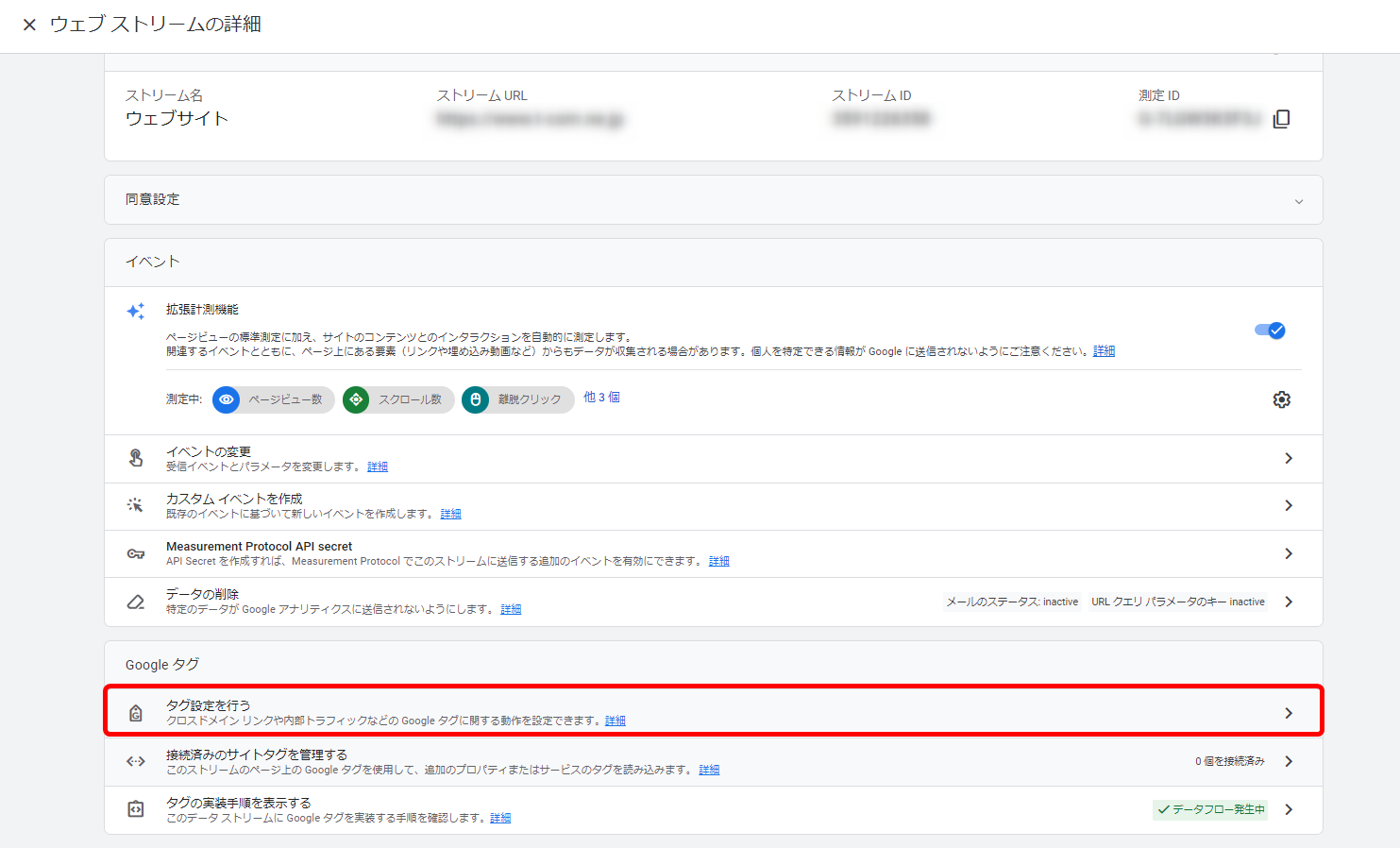Open 詳細 link under タグの実装手順を表示する
Image resolution: width=1400 pixels, height=848 pixels.
[500, 818]
